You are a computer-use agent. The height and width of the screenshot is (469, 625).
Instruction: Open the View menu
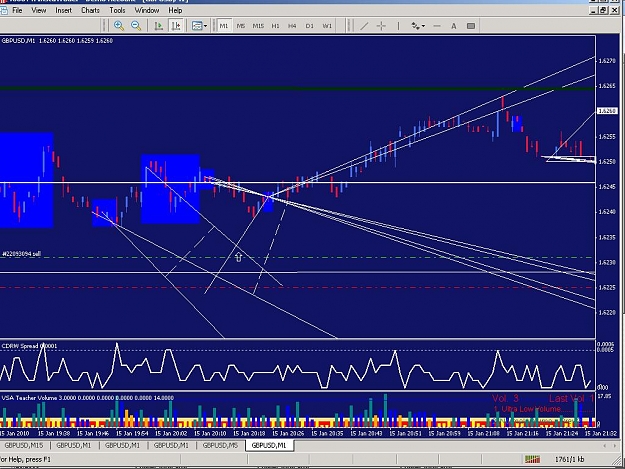click(x=39, y=10)
